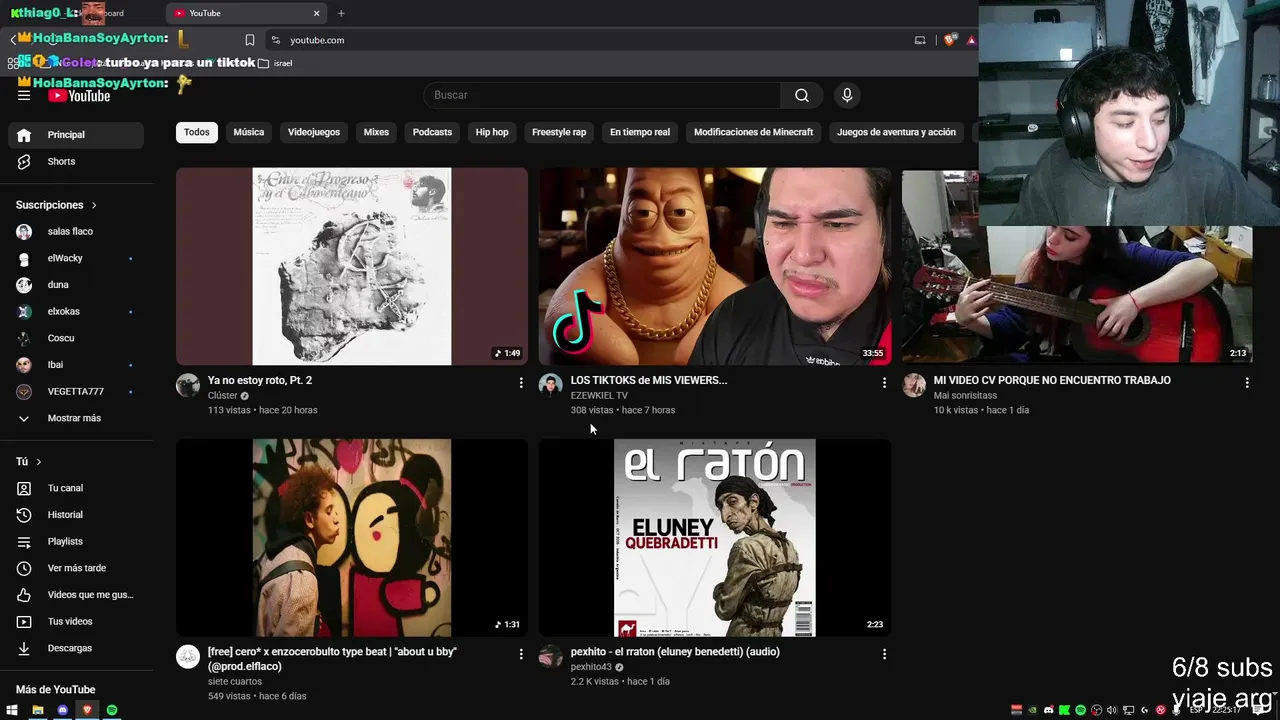Filter feed by Música chip
Image resolution: width=1280 pixels, height=720 pixels.
[249, 132]
